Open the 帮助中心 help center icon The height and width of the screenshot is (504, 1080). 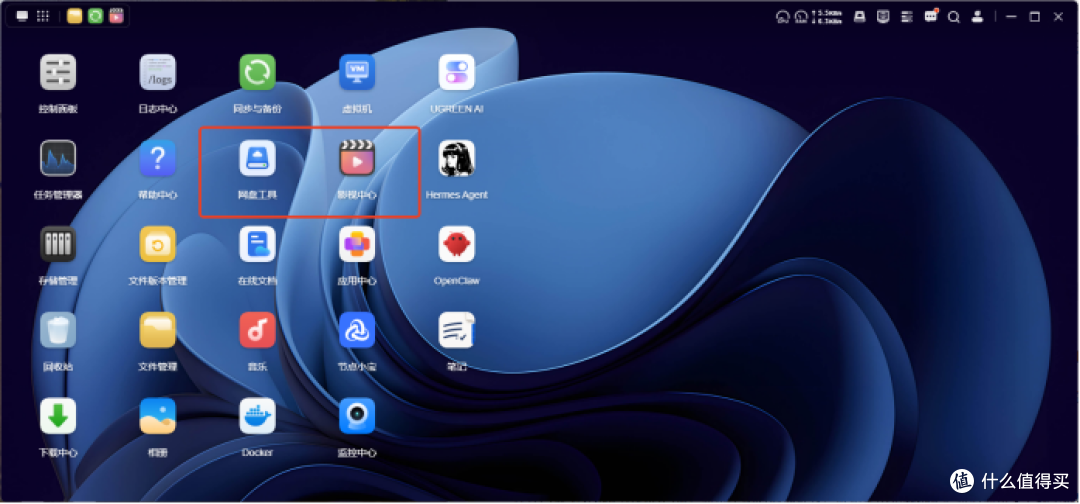[158, 158]
